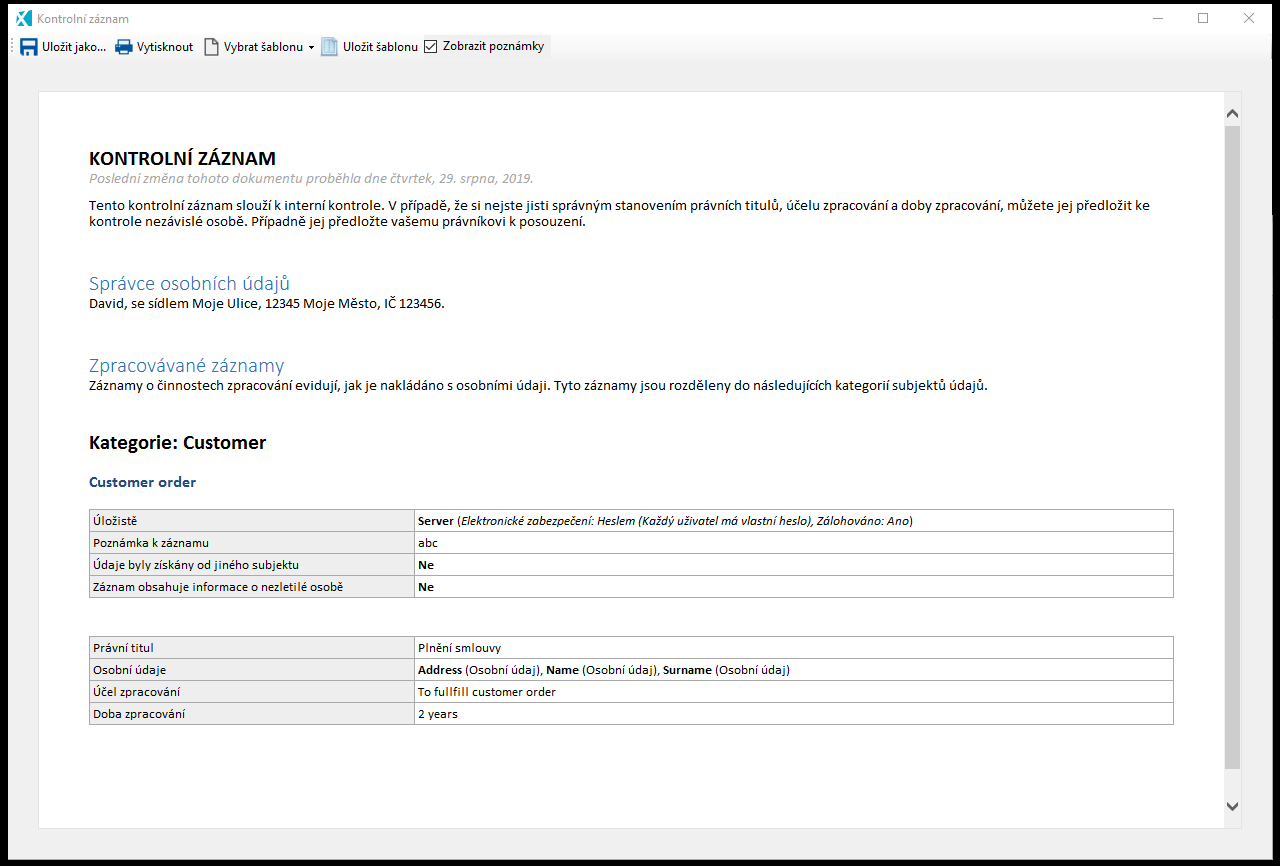The width and height of the screenshot is (1280, 866).
Task: Maximize the Kontrolní záznam window
Action: point(1203,18)
